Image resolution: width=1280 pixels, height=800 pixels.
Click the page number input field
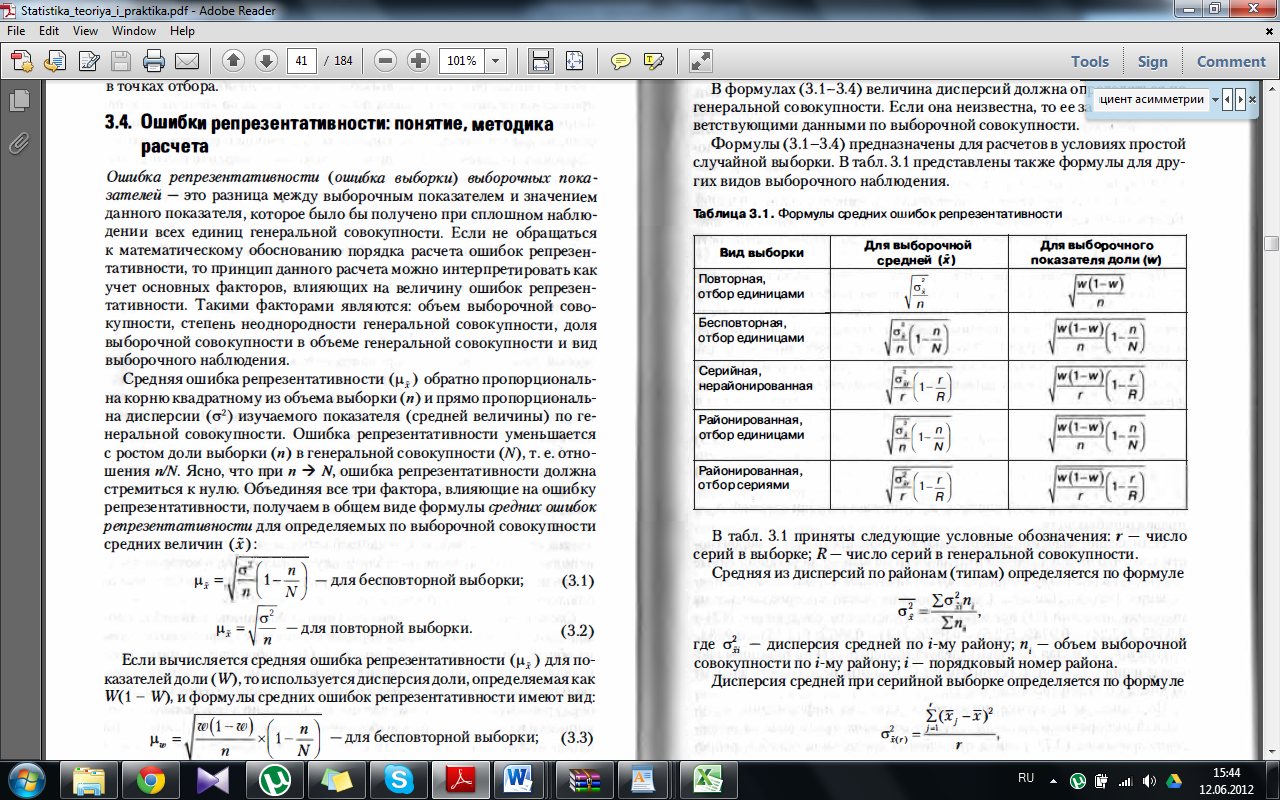point(301,60)
